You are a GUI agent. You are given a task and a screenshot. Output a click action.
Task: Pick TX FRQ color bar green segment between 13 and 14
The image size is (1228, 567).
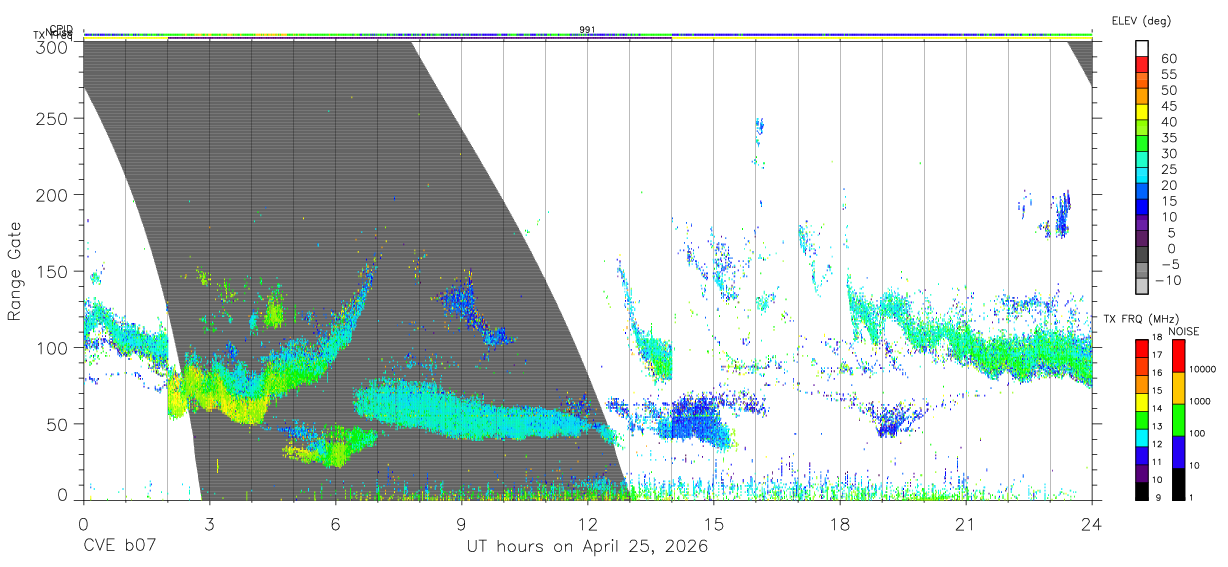click(1141, 418)
